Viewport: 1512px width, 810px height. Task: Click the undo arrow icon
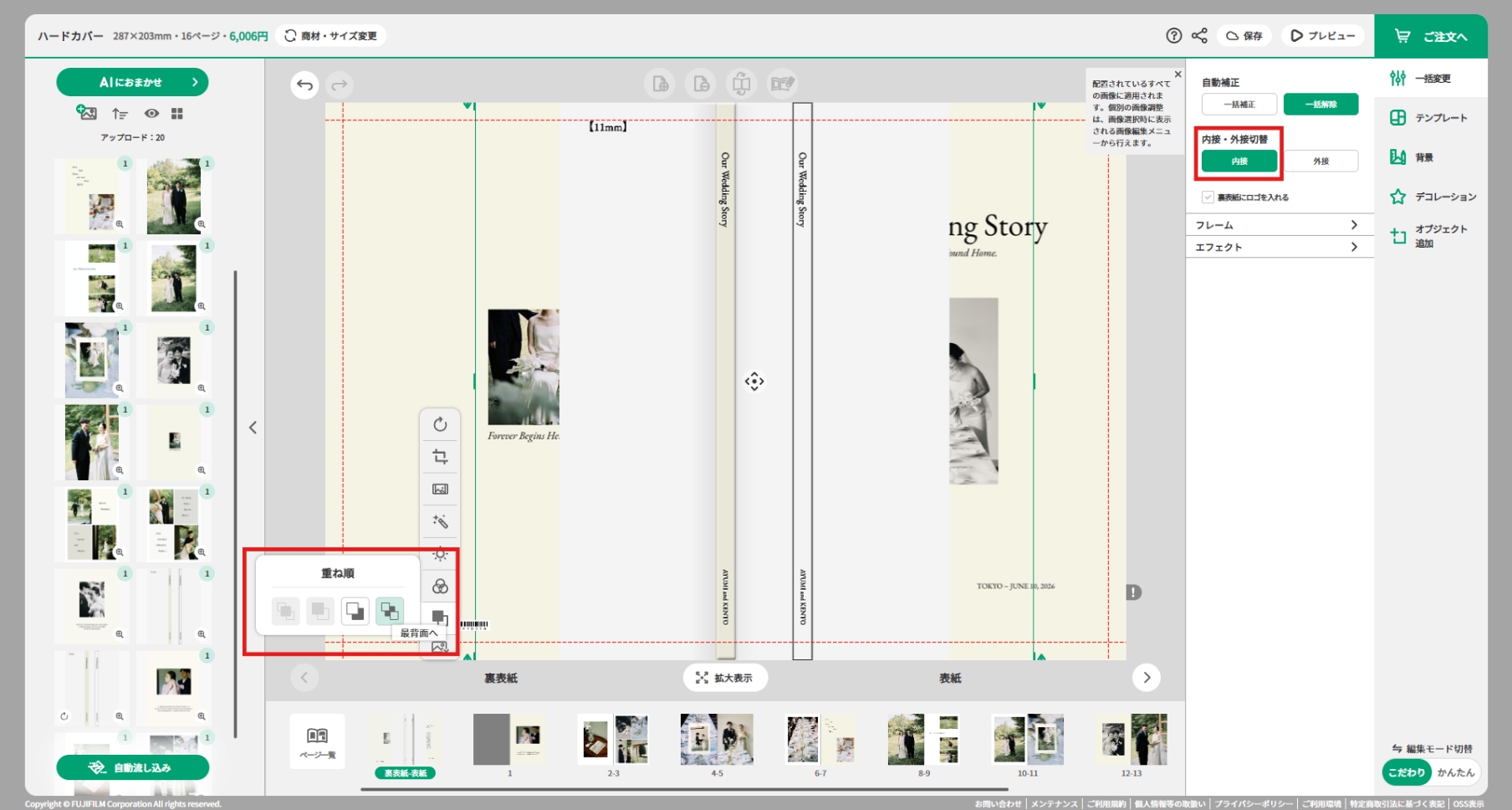304,85
